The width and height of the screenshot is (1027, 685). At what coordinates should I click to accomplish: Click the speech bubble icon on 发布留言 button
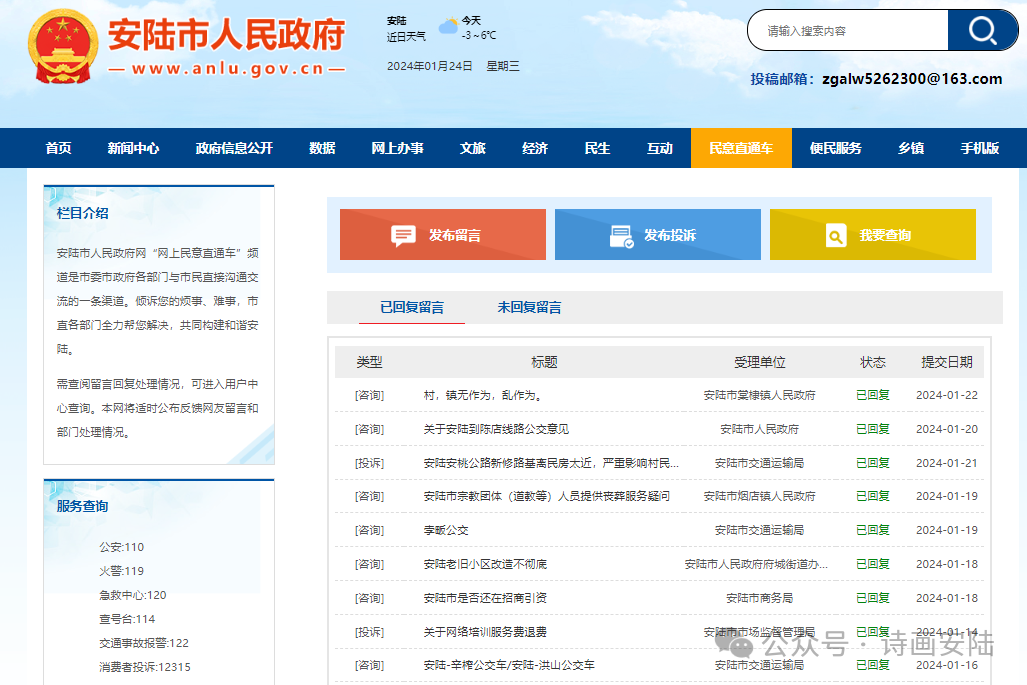click(x=402, y=234)
